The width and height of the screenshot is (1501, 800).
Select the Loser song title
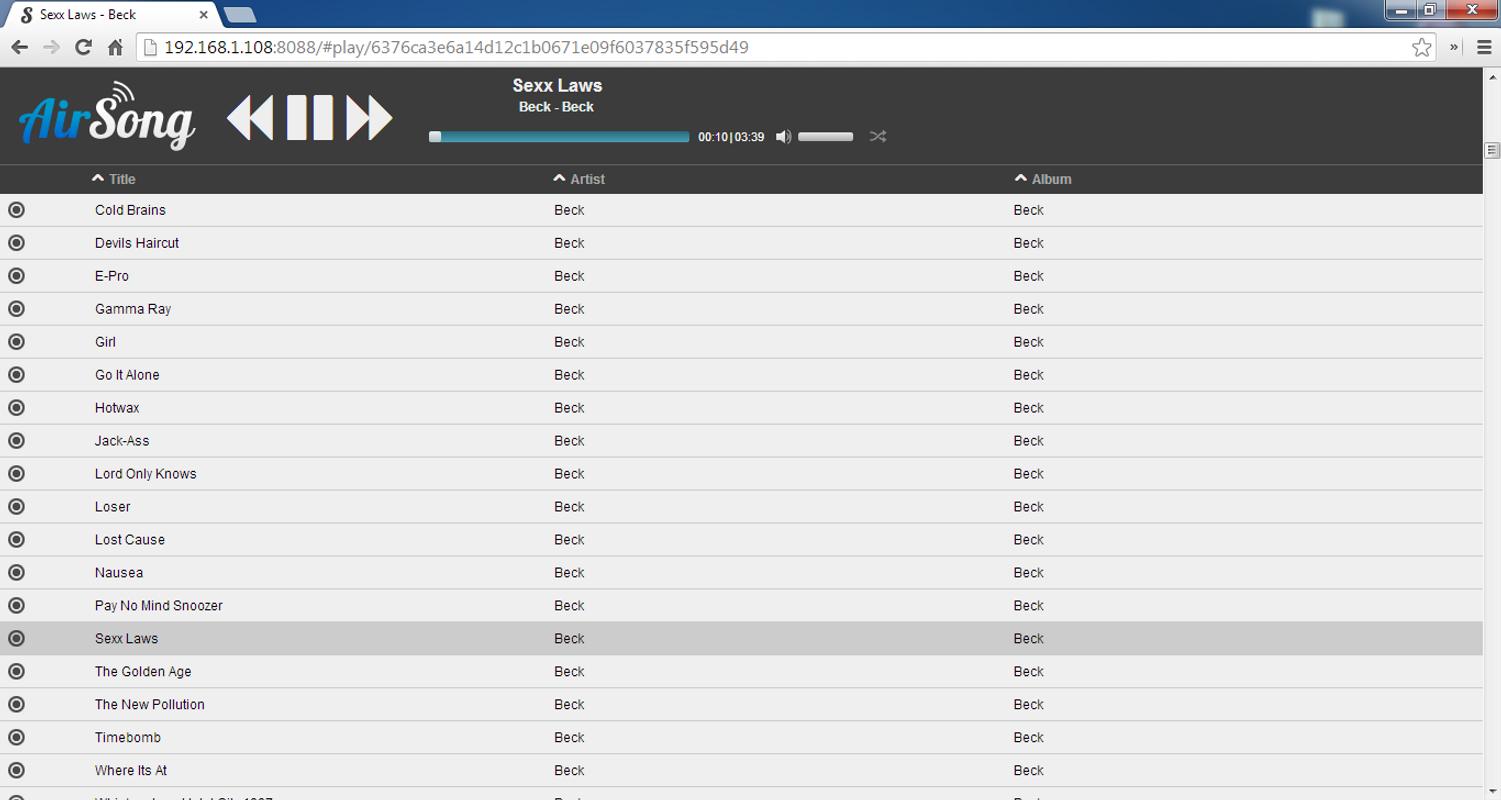[x=113, y=507]
